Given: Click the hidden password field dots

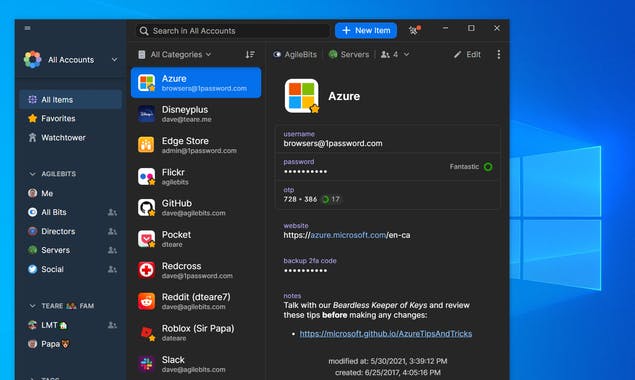Looking at the screenshot, I should pos(305,172).
